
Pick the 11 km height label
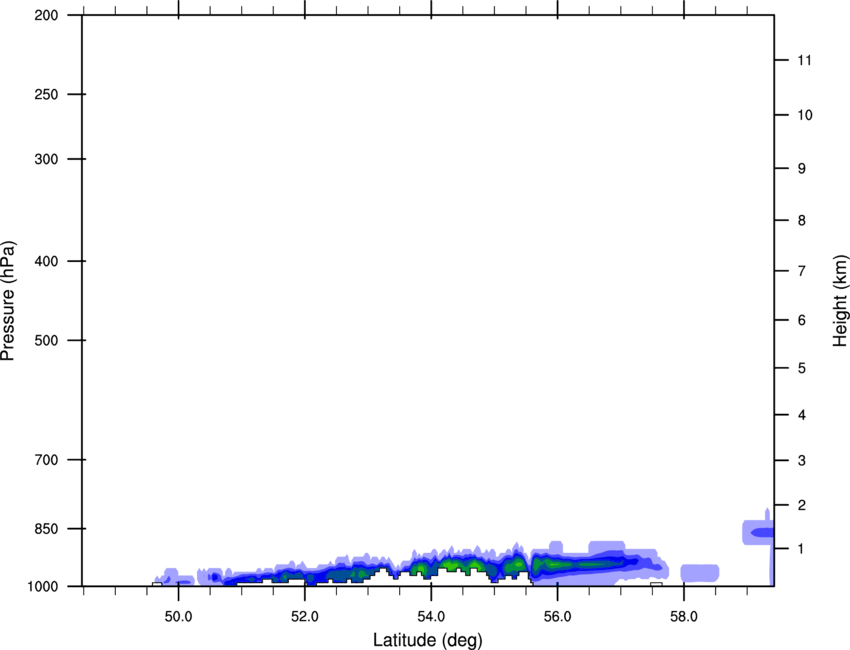tap(805, 60)
